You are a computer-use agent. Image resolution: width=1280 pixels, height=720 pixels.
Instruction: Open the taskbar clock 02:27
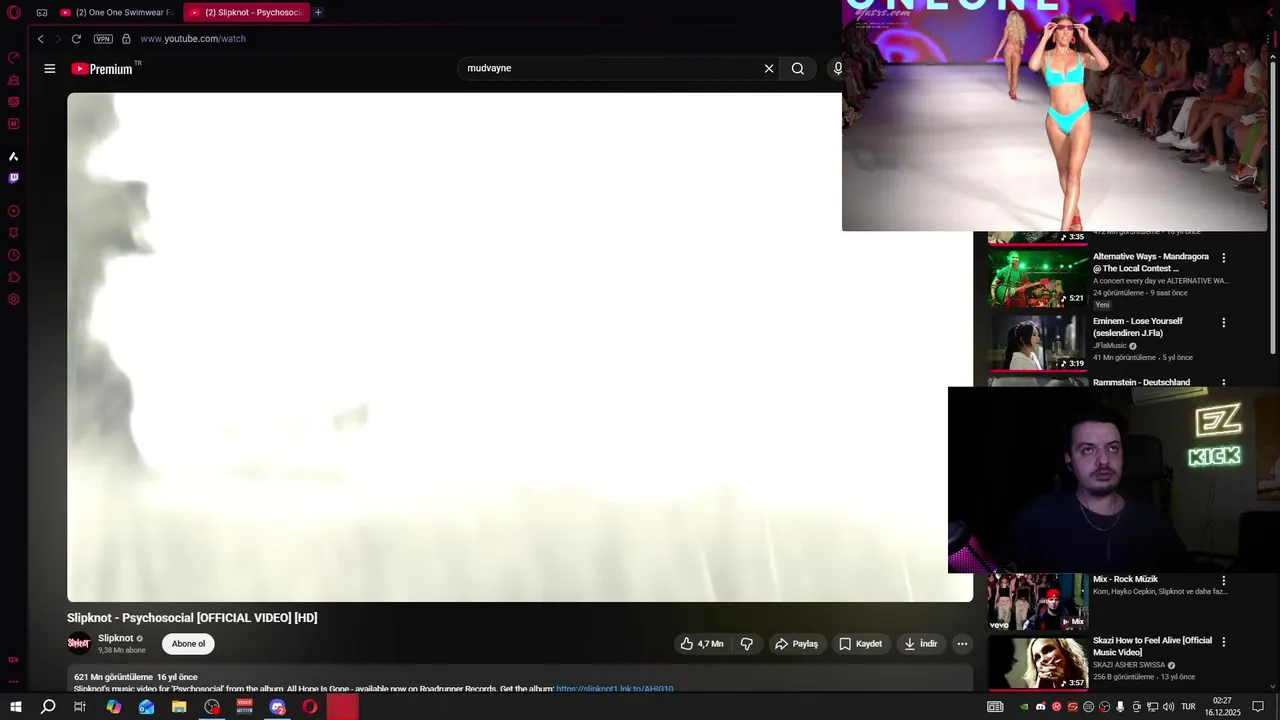coord(1222,707)
